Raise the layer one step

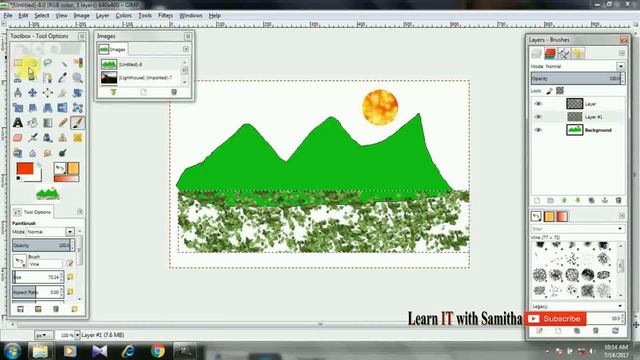[x=564, y=200]
